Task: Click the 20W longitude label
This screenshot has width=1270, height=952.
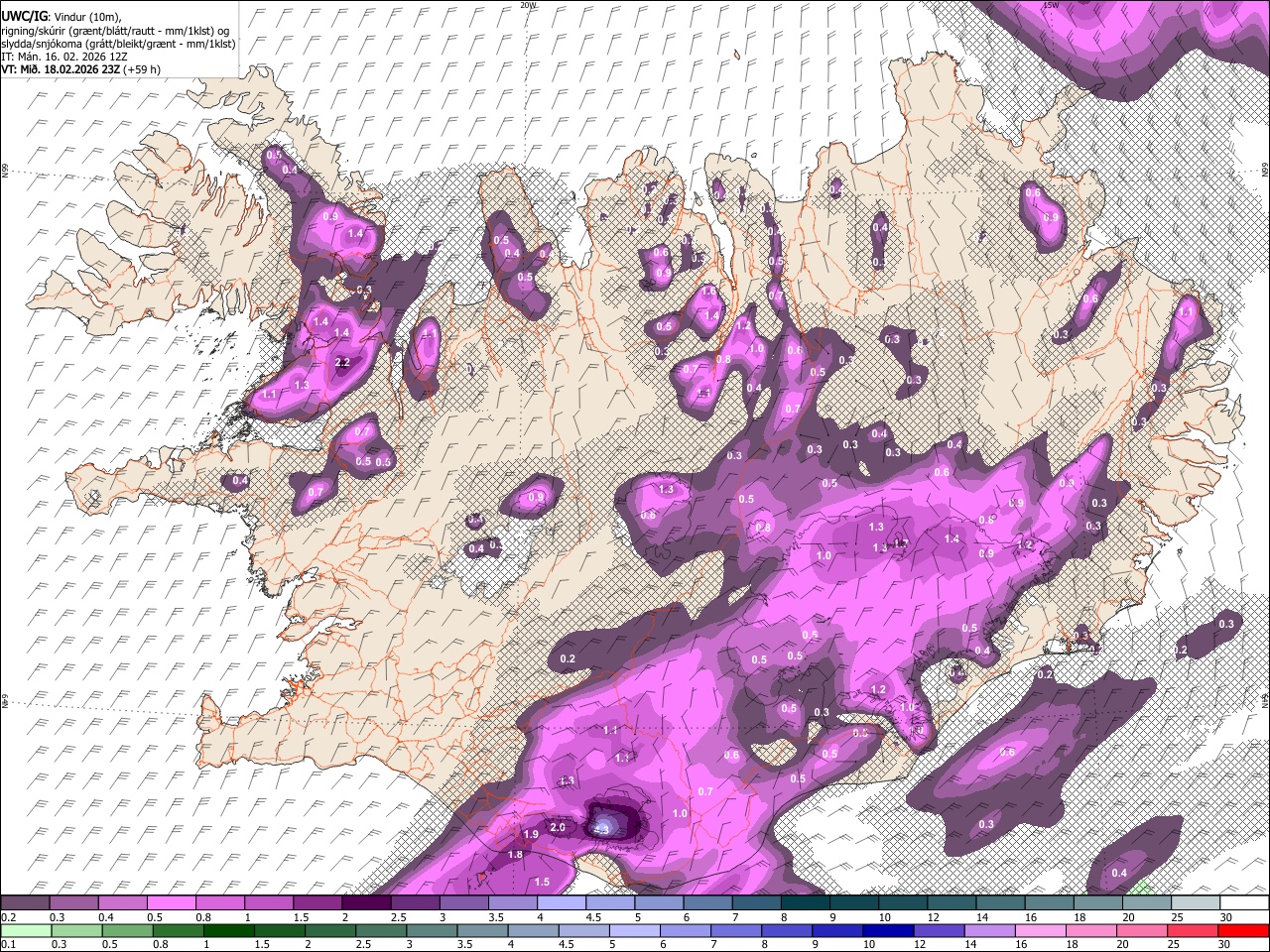Action: coord(529,5)
